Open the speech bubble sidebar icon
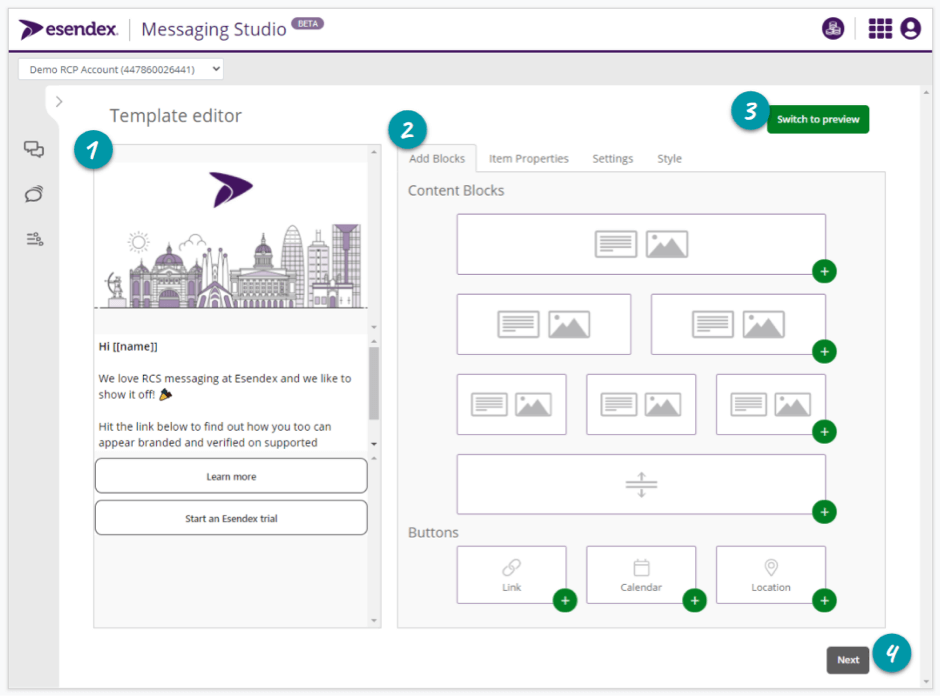Image resolution: width=941 pixels, height=696 pixels. [x=34, y=194]
